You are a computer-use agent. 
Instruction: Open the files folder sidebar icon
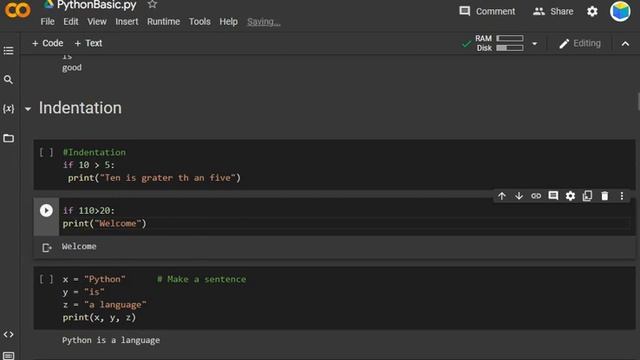tap(8, 138)
